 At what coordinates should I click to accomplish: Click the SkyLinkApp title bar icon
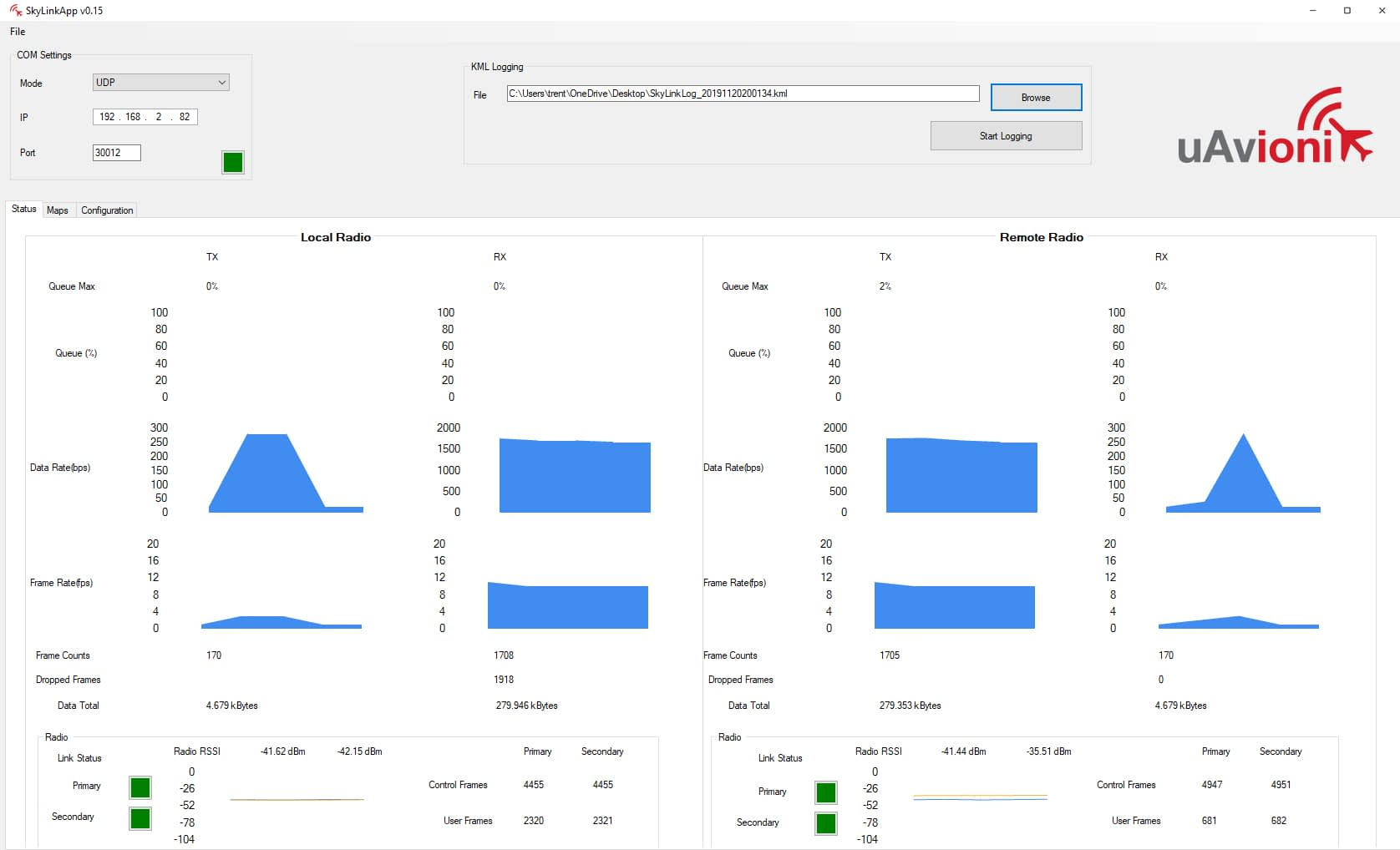coord(15,11)
